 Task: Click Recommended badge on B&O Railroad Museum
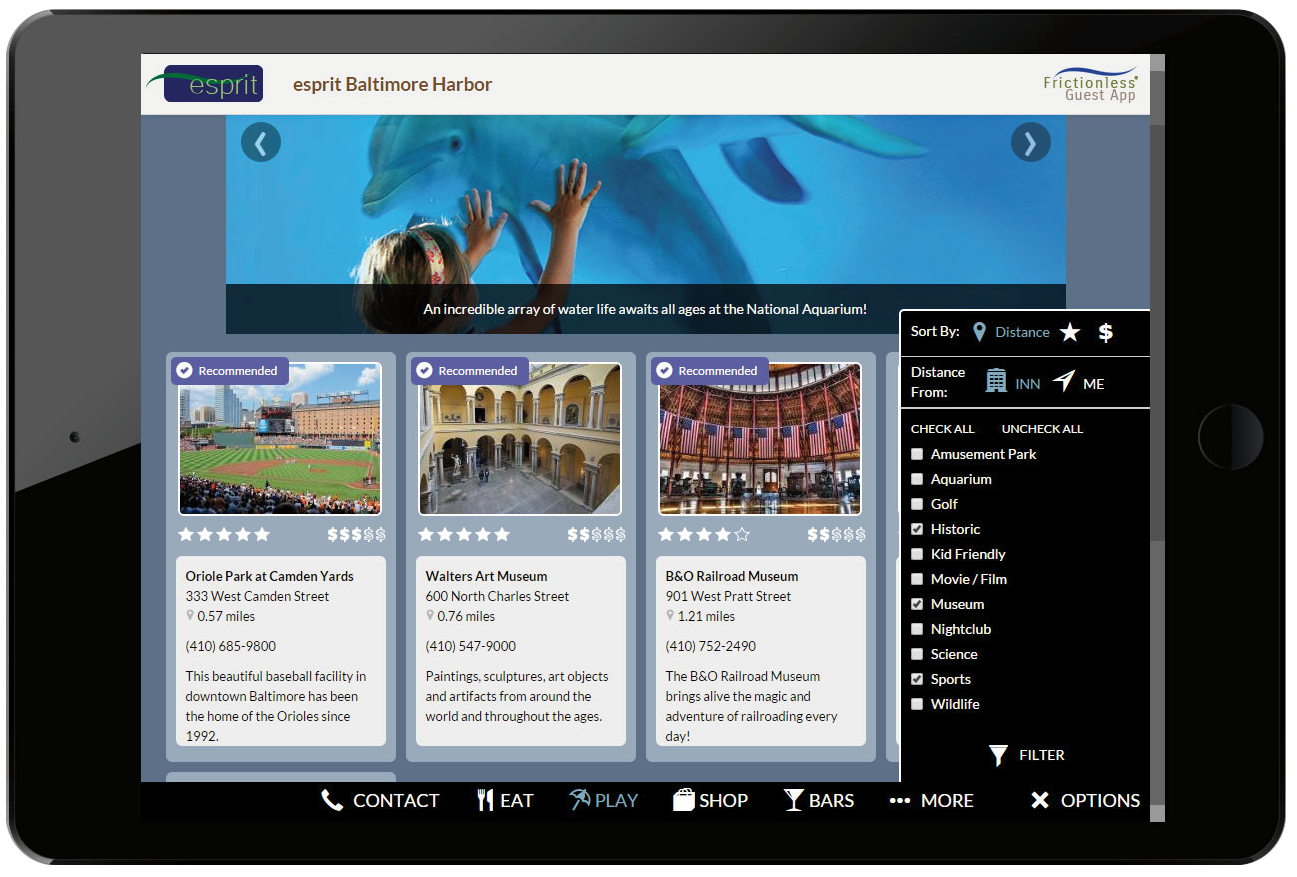(709, 371)
